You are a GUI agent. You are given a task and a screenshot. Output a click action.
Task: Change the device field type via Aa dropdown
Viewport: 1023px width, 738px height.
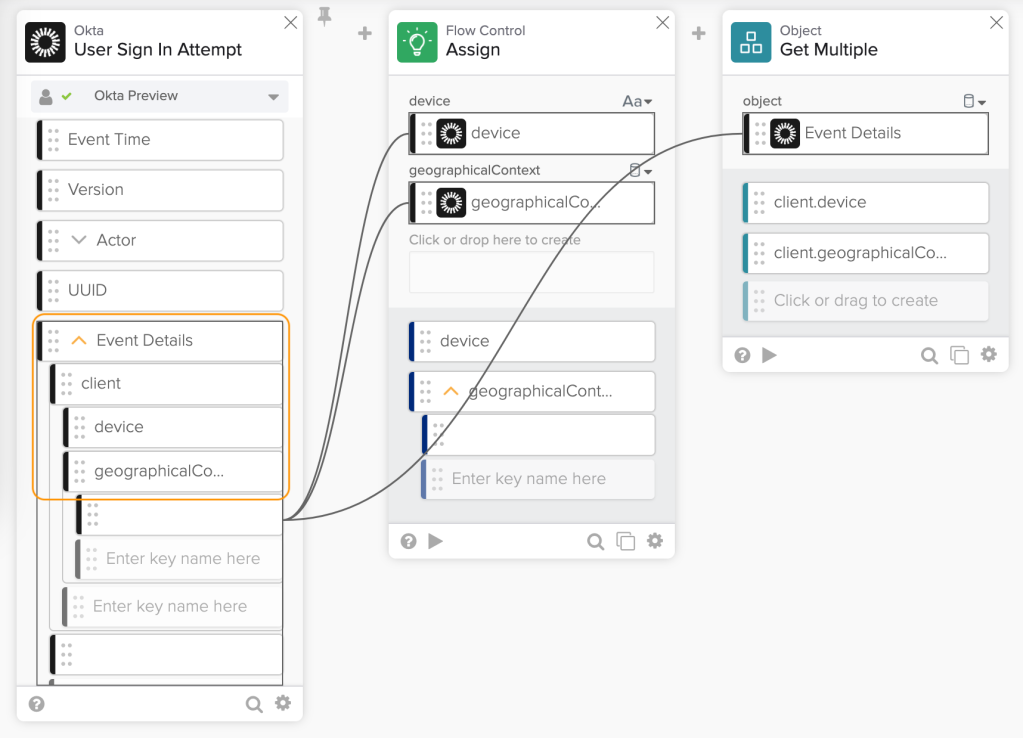click(637, 101)
